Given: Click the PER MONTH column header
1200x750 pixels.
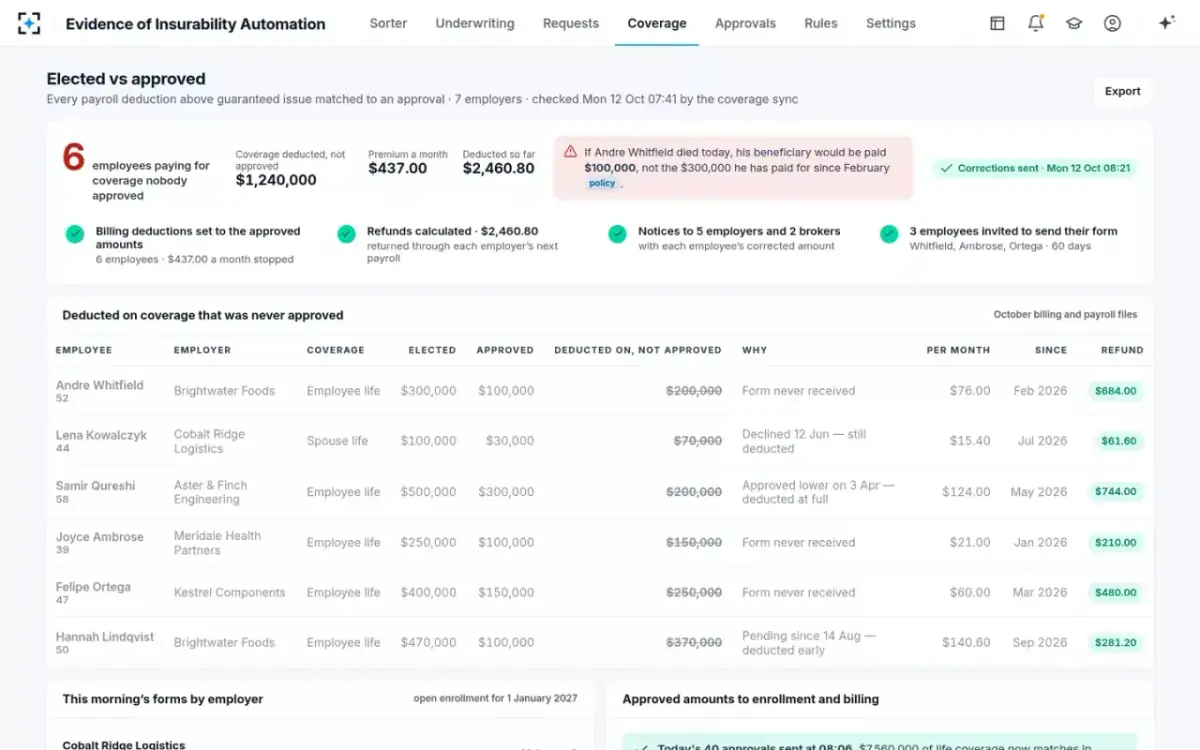Looking at the screenshot, I should point(958,350).
